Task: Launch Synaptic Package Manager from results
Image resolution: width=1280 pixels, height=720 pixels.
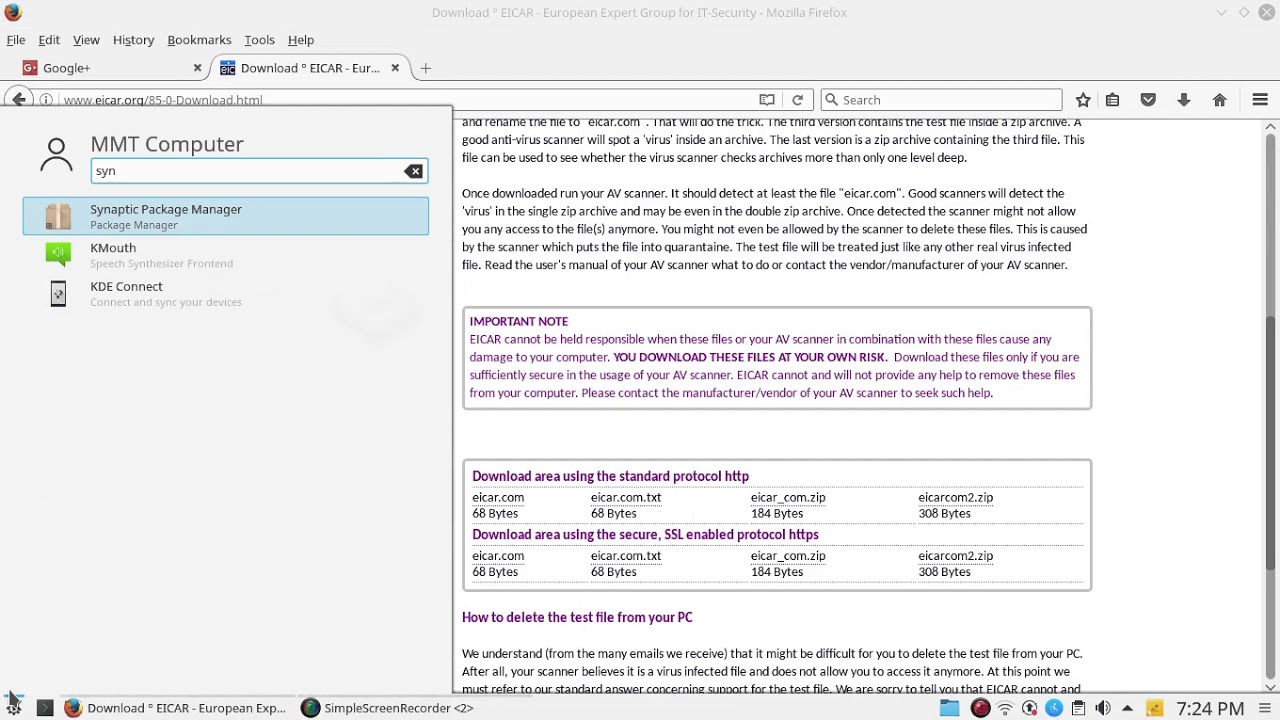Action: click(x=226, y=216)
